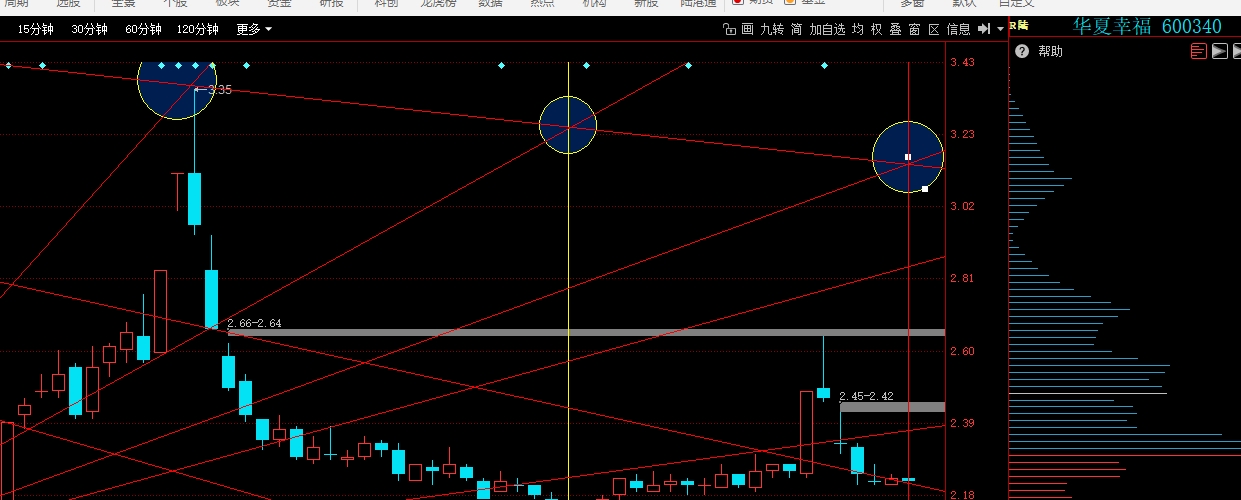Click the 2.39 price axis label
The image size is (1241, 500).
[x=962, y=423]
